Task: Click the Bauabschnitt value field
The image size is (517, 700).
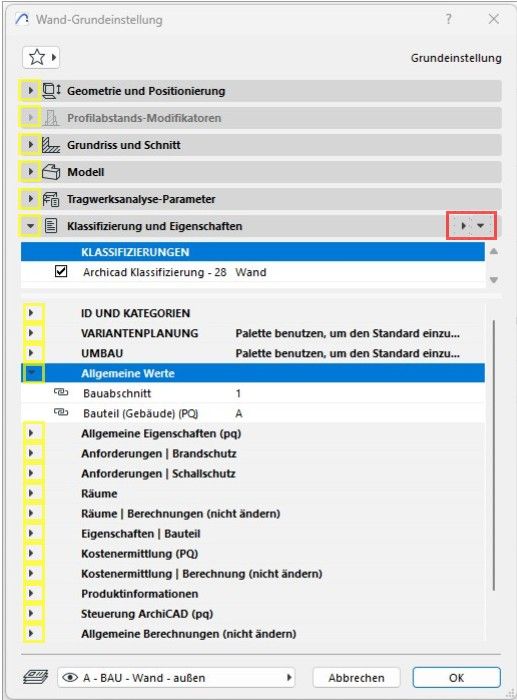Action: point(357,393)
